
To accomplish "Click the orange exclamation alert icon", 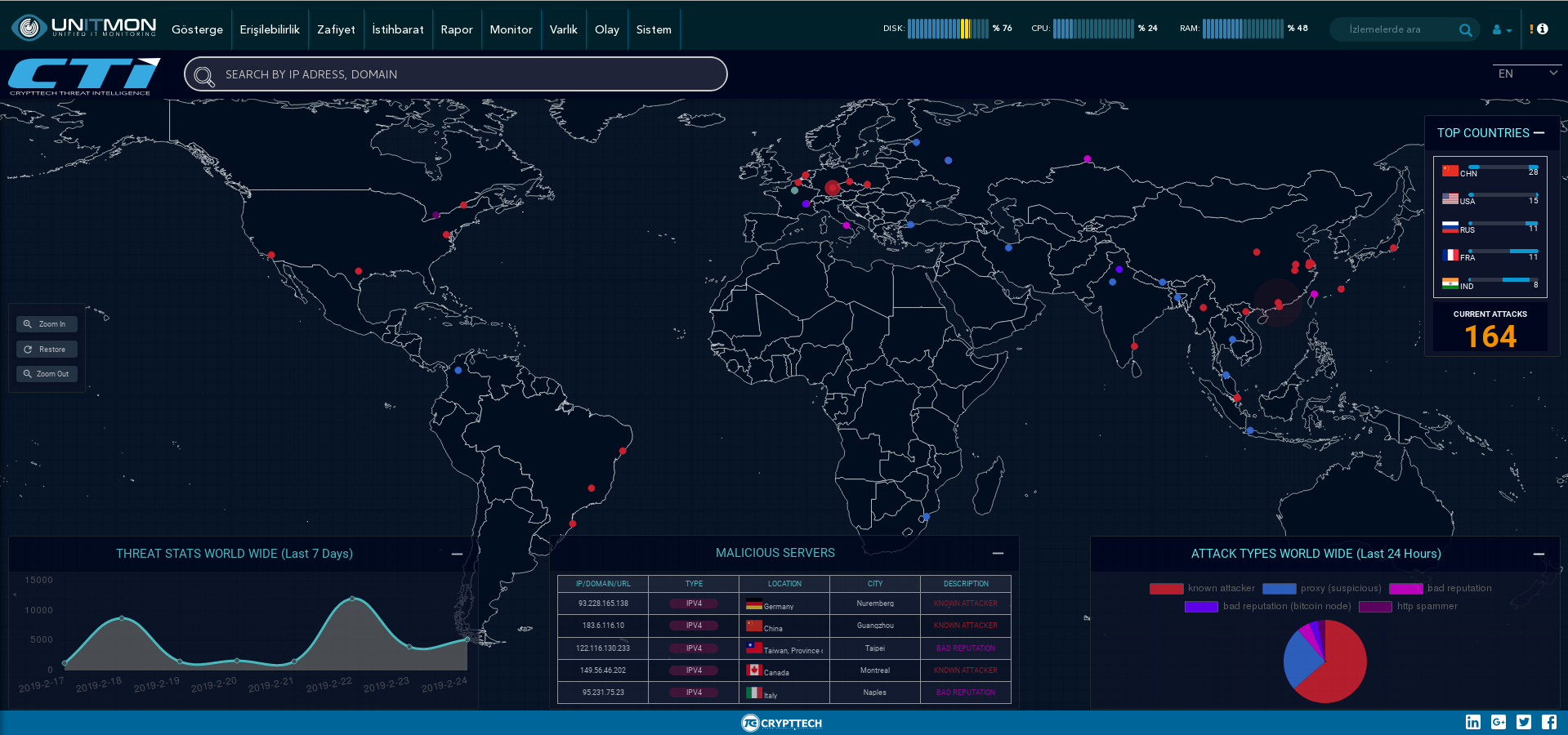I will pos(1531,29).
